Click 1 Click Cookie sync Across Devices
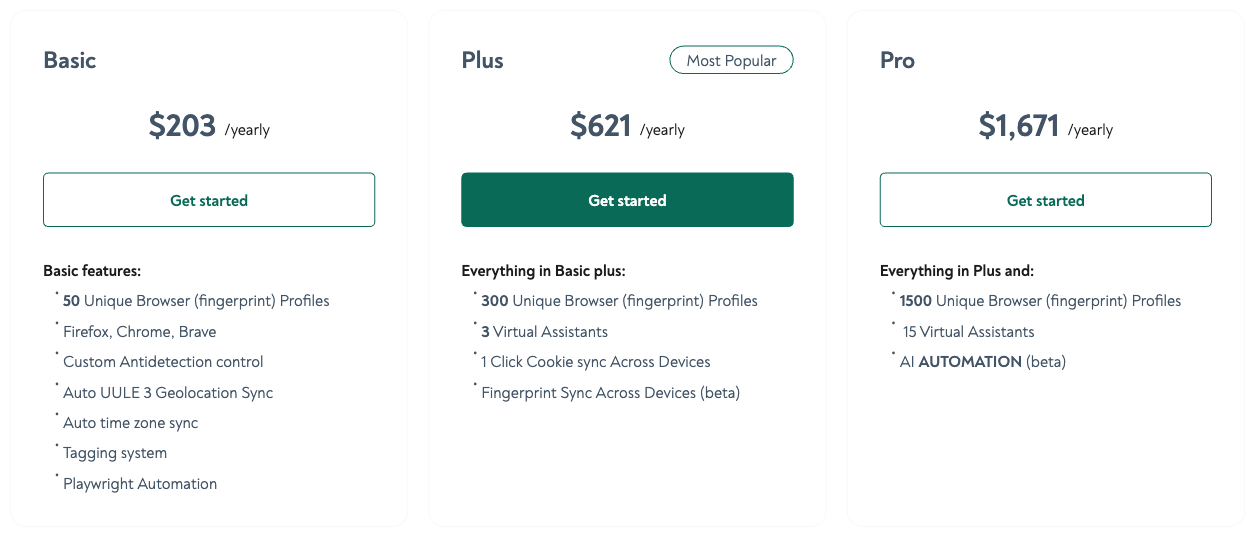Viewport: 1255px width, 538px height. (596, 362)
